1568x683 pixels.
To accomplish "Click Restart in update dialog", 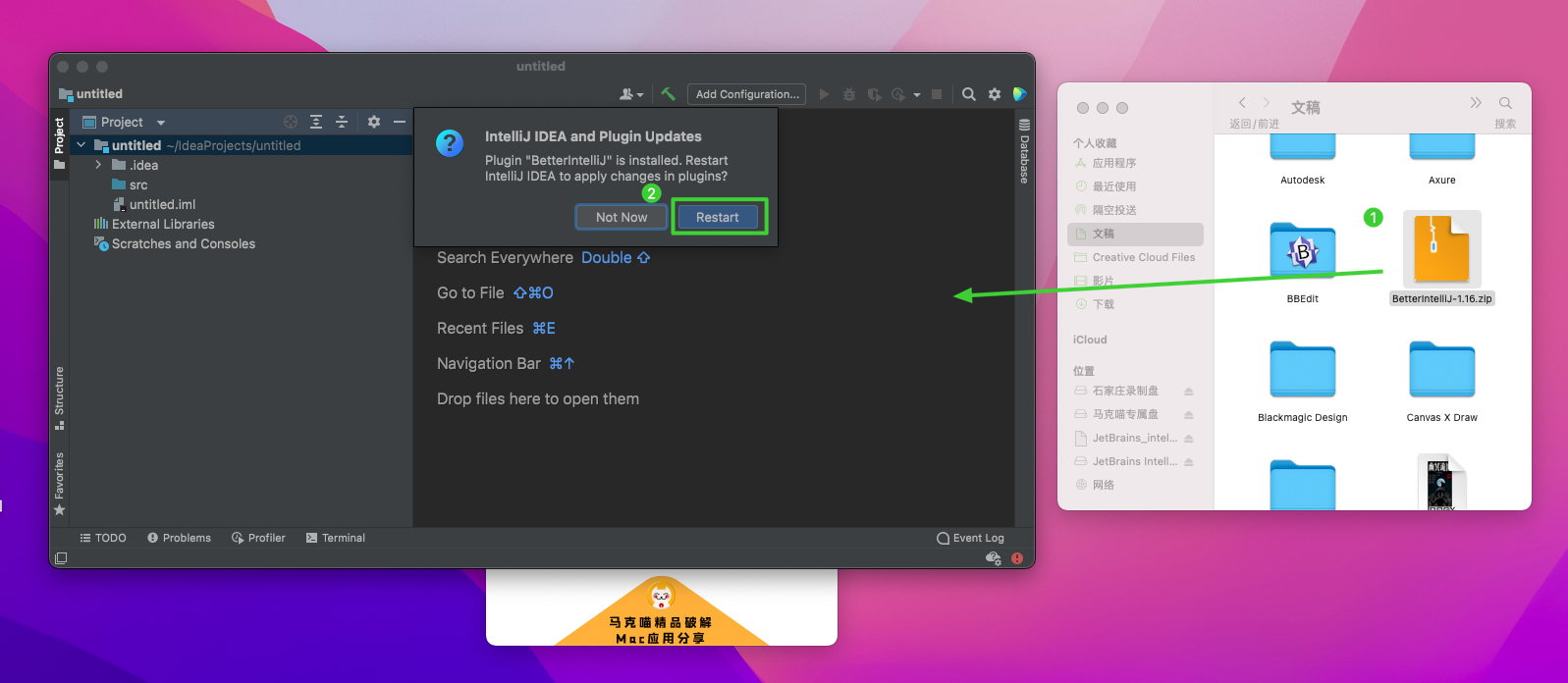I will 718,217.
